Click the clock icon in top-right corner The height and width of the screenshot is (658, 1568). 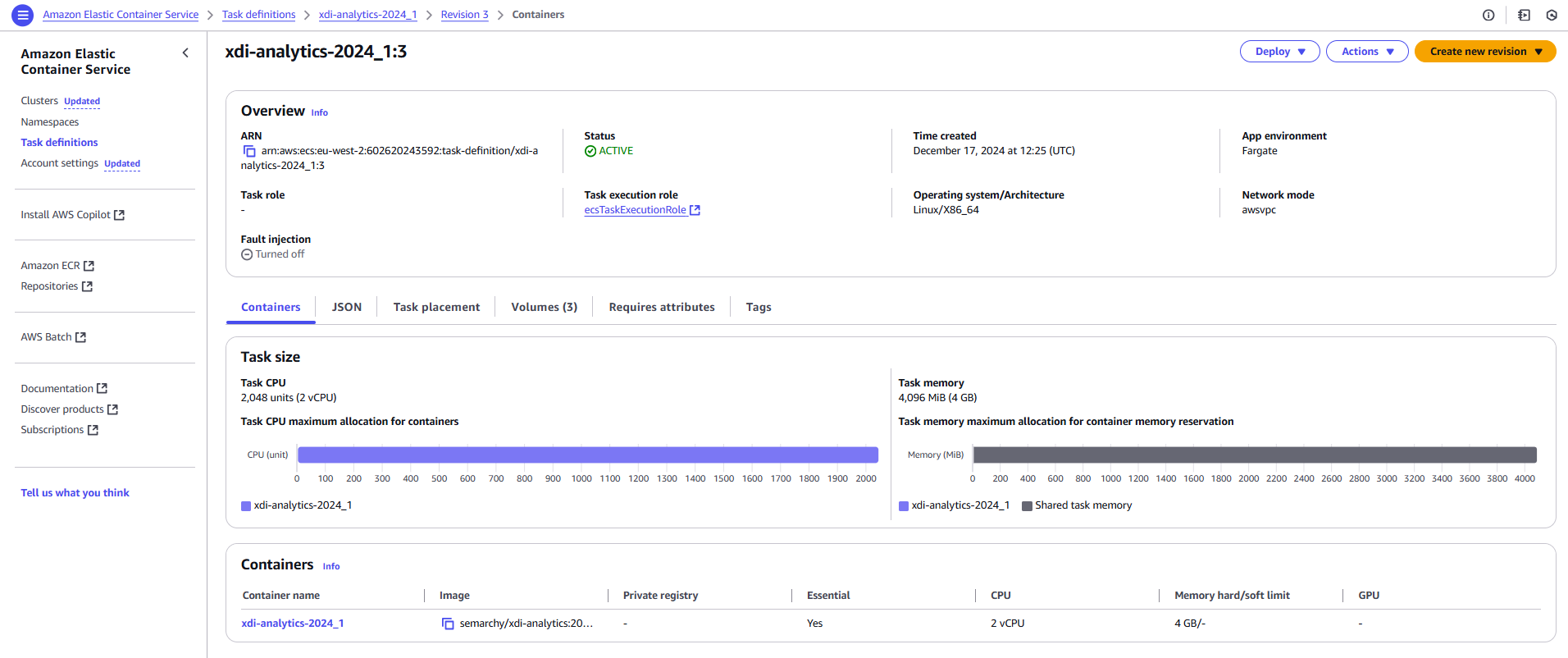1552,15
